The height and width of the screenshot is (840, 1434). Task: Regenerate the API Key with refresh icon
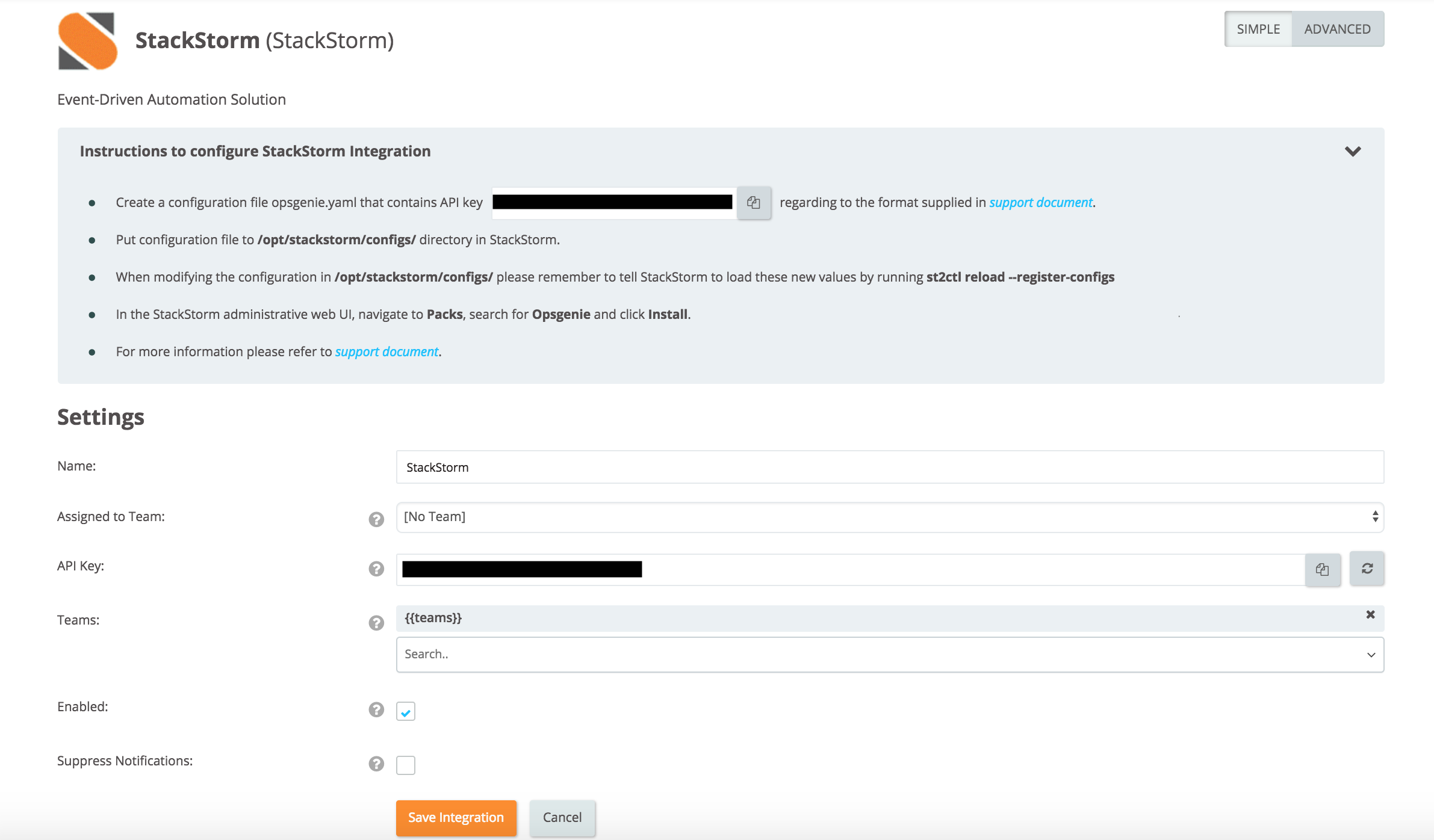[1367, 568]
